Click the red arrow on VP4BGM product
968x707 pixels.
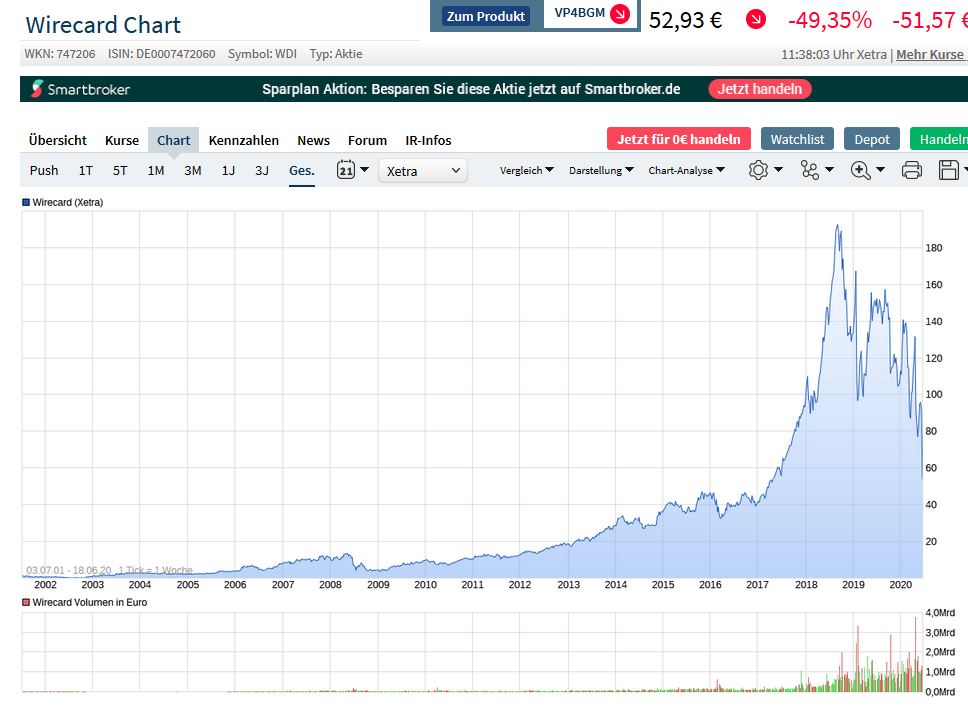(x=620, y=14)
